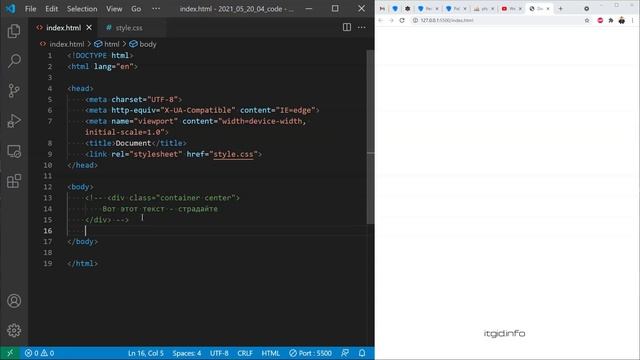The height and width of the screenshot is (360, 640).
Task: Change language mode HTML
Action: tap(270, 353)
